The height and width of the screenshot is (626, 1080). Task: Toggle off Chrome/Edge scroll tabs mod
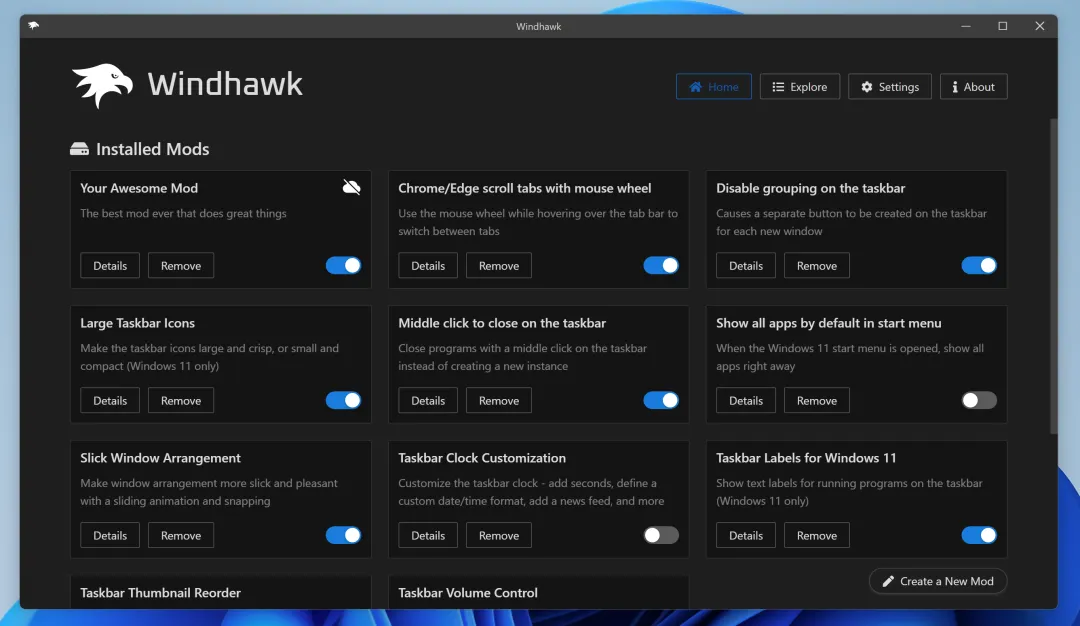(x=661, y=265)
